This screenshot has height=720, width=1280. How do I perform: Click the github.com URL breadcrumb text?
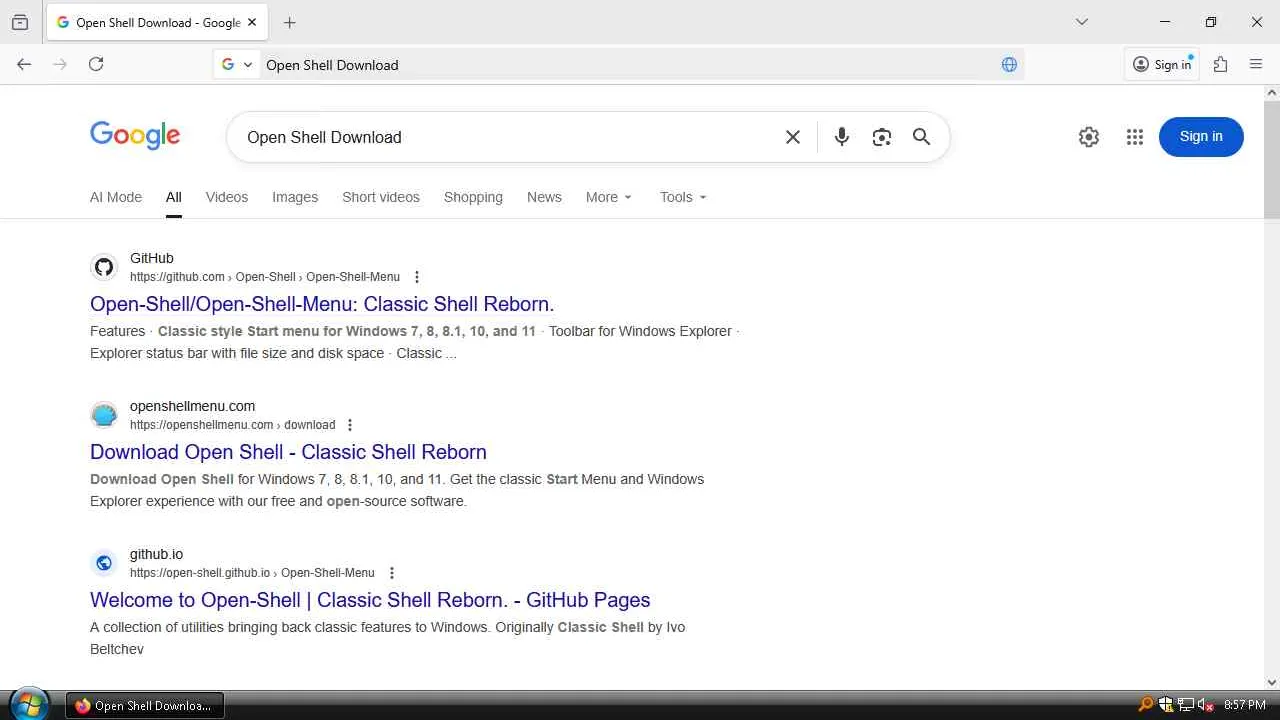[x=265, y=277]
